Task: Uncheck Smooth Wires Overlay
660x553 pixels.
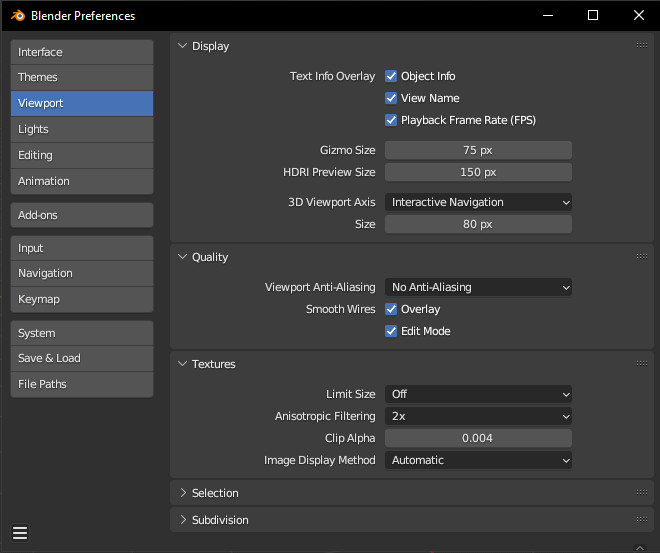Action: (x=391, y=309)
